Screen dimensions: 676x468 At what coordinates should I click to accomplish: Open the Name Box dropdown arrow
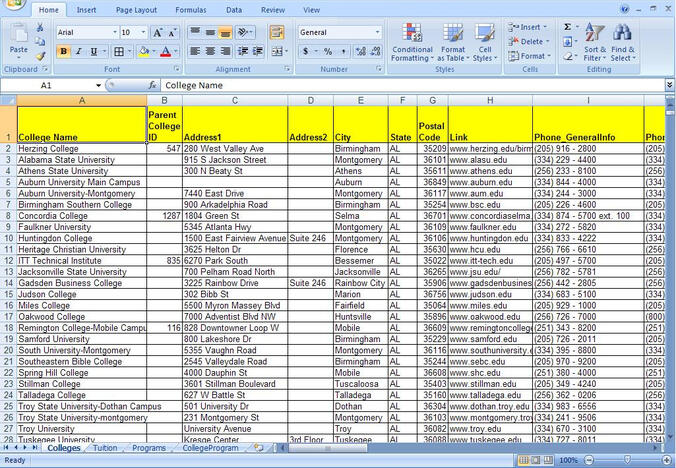[98, 85]
